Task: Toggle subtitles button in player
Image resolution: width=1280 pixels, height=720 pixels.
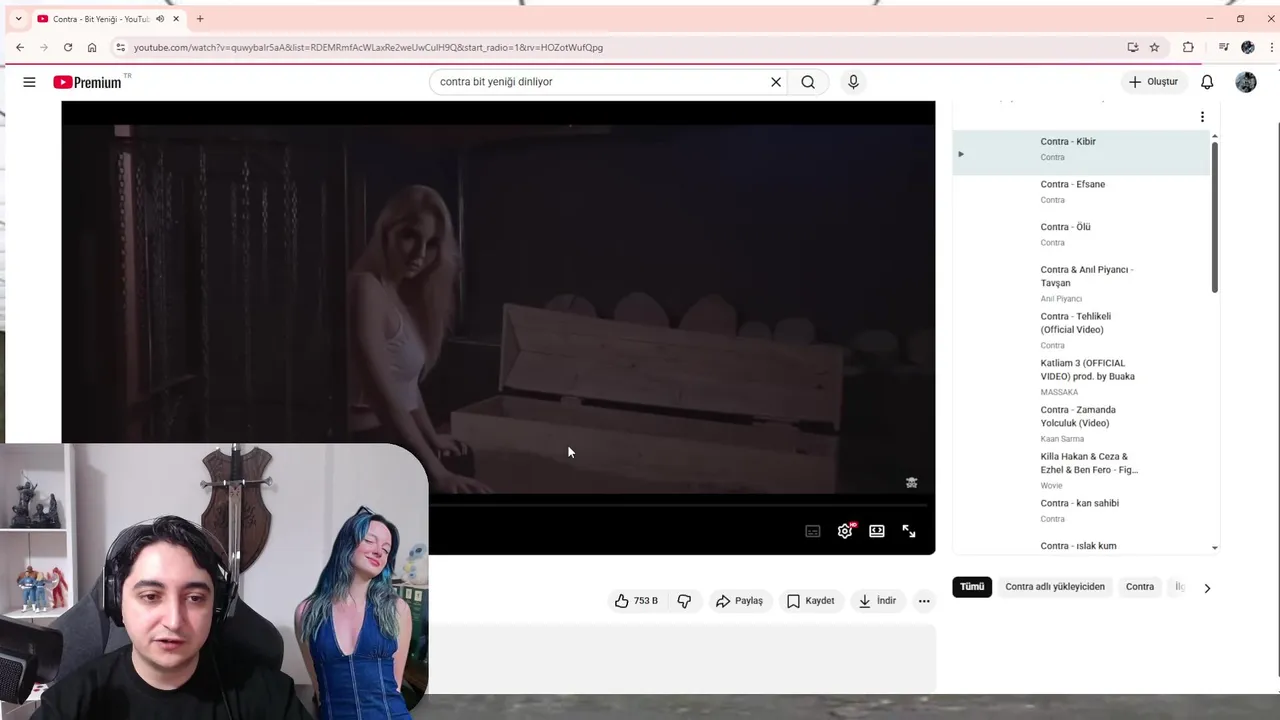Action: coord(813,531)
